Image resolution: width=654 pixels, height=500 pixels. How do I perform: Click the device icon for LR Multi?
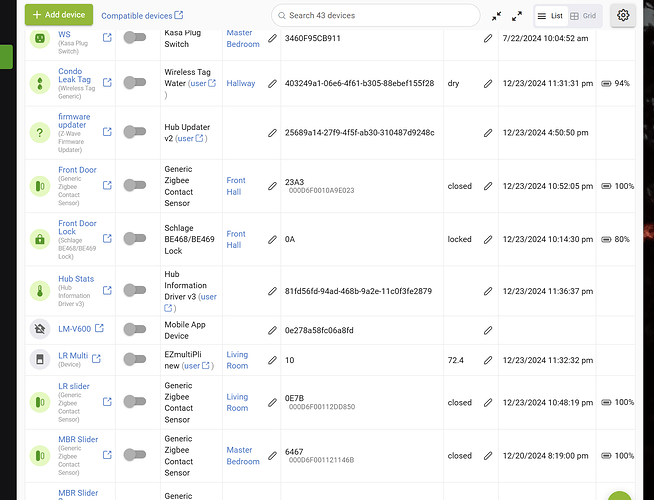click(x=40, y=359)
